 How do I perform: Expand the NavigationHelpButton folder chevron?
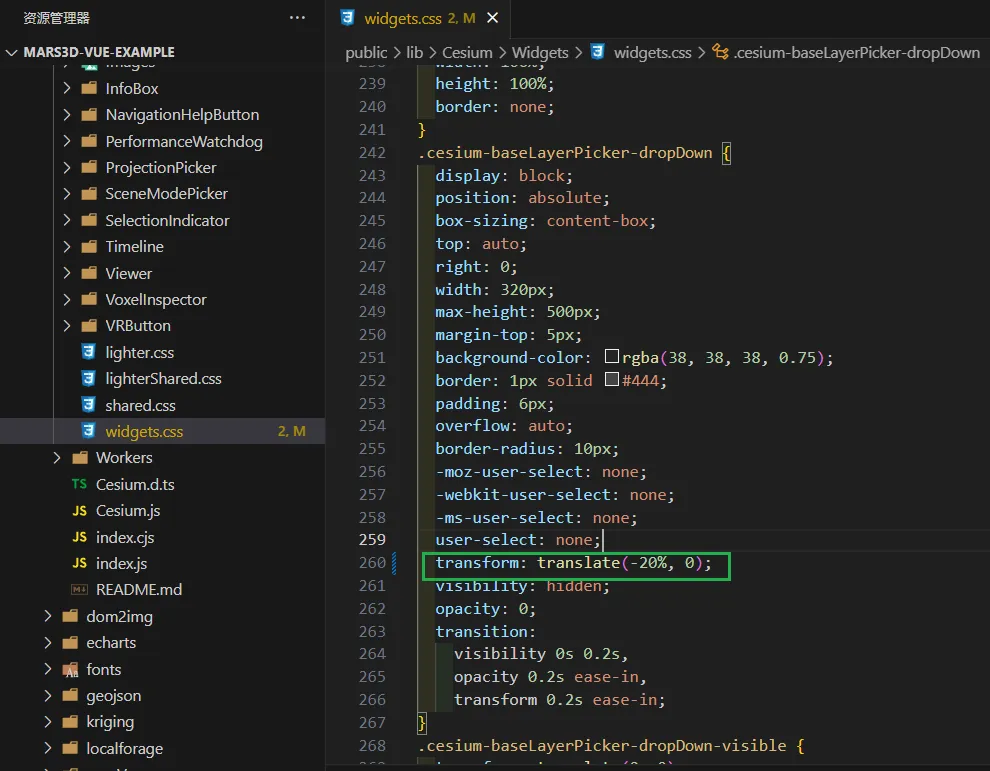tap(67, 114)
